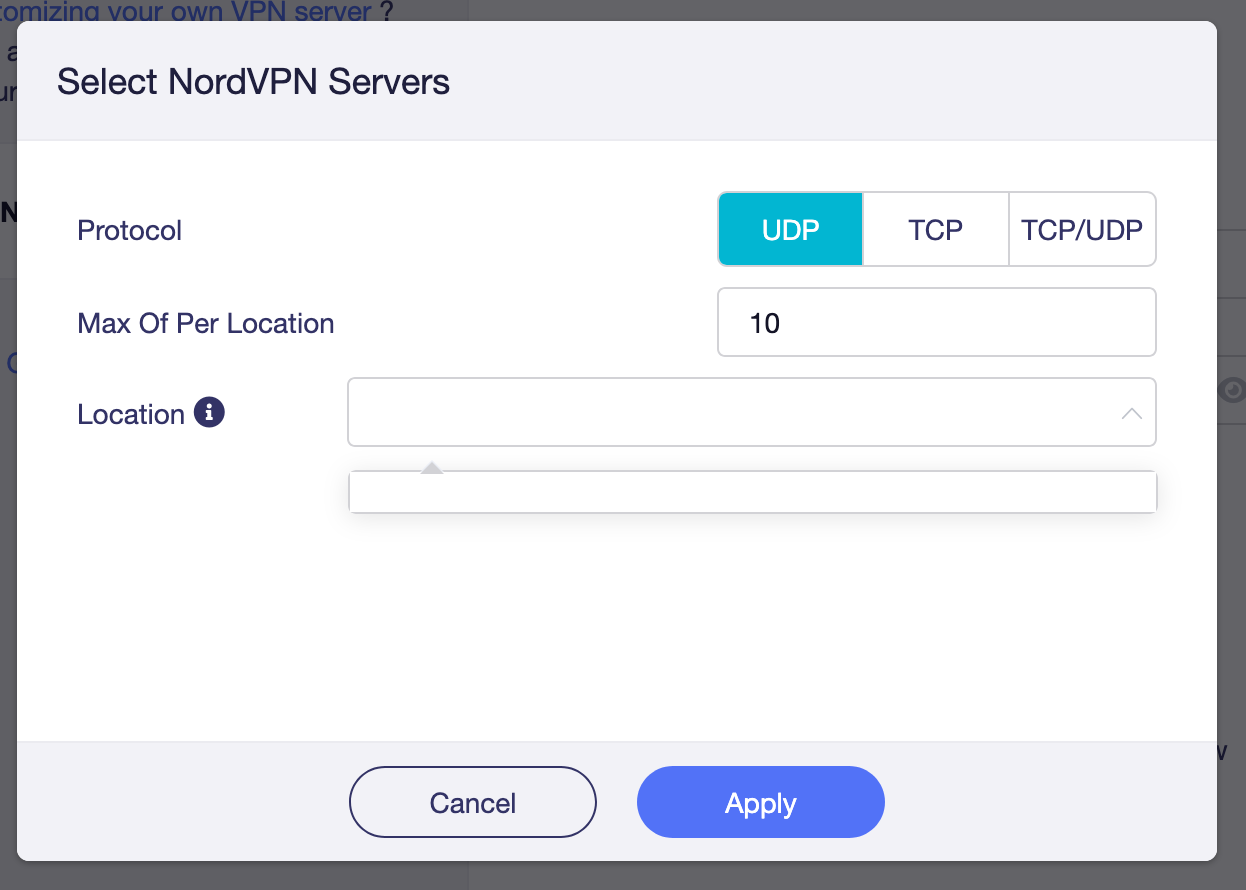Choose the TCP/UDP protocol option
The width and height of the screenshot is (1246, 890).
[x=1082, y=230]
